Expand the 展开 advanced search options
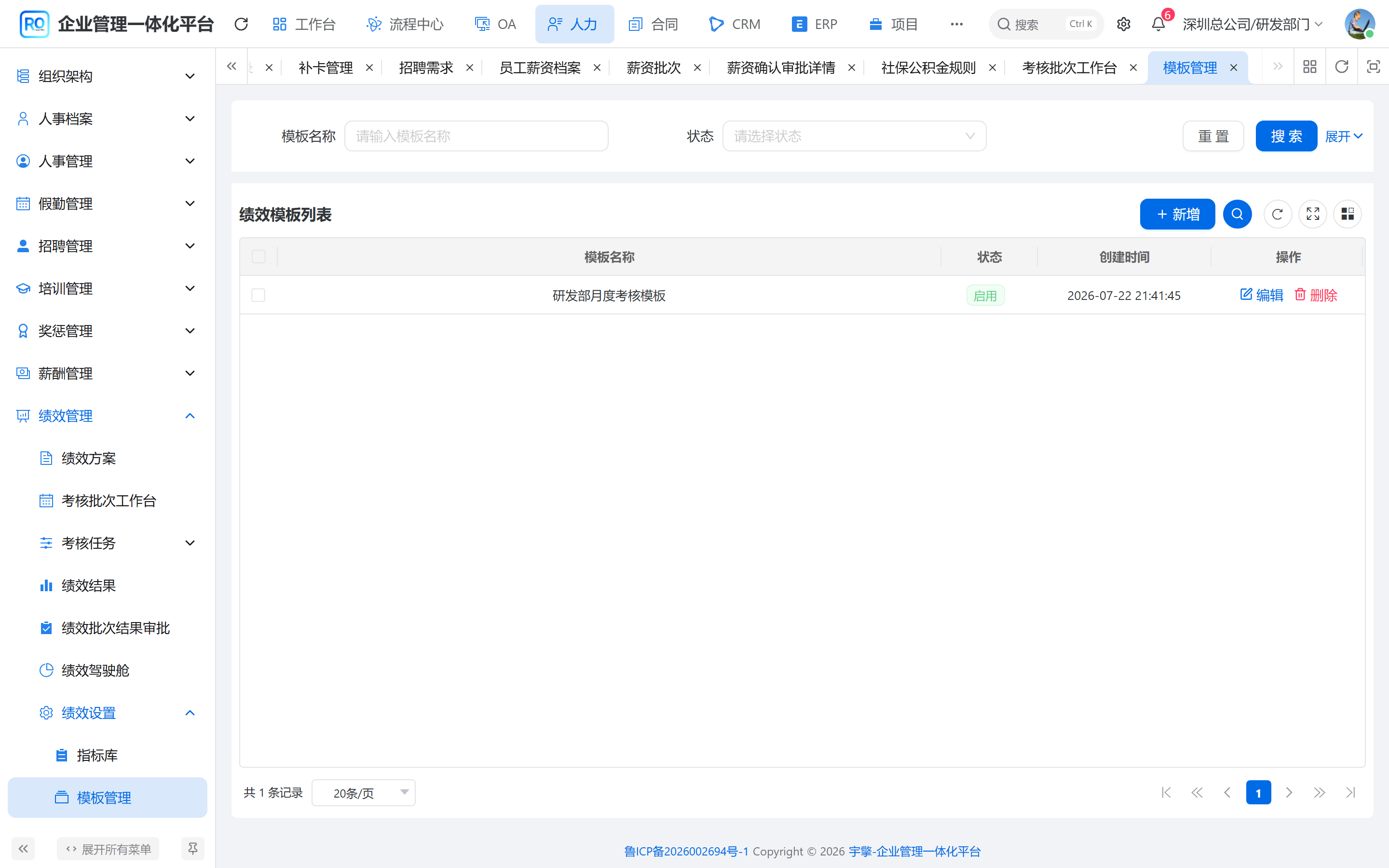Screen dimensions: 1389x868 [1343, 136]
